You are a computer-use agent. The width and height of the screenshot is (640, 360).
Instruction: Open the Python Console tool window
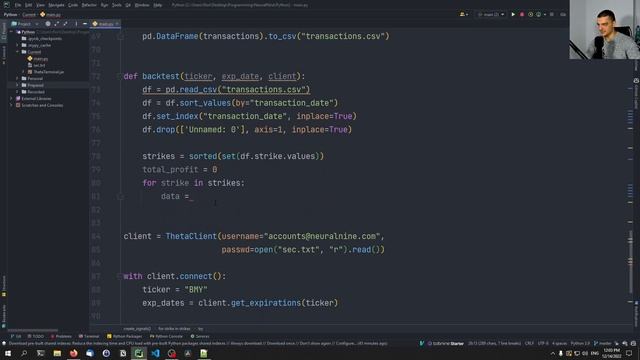(166, 336)
